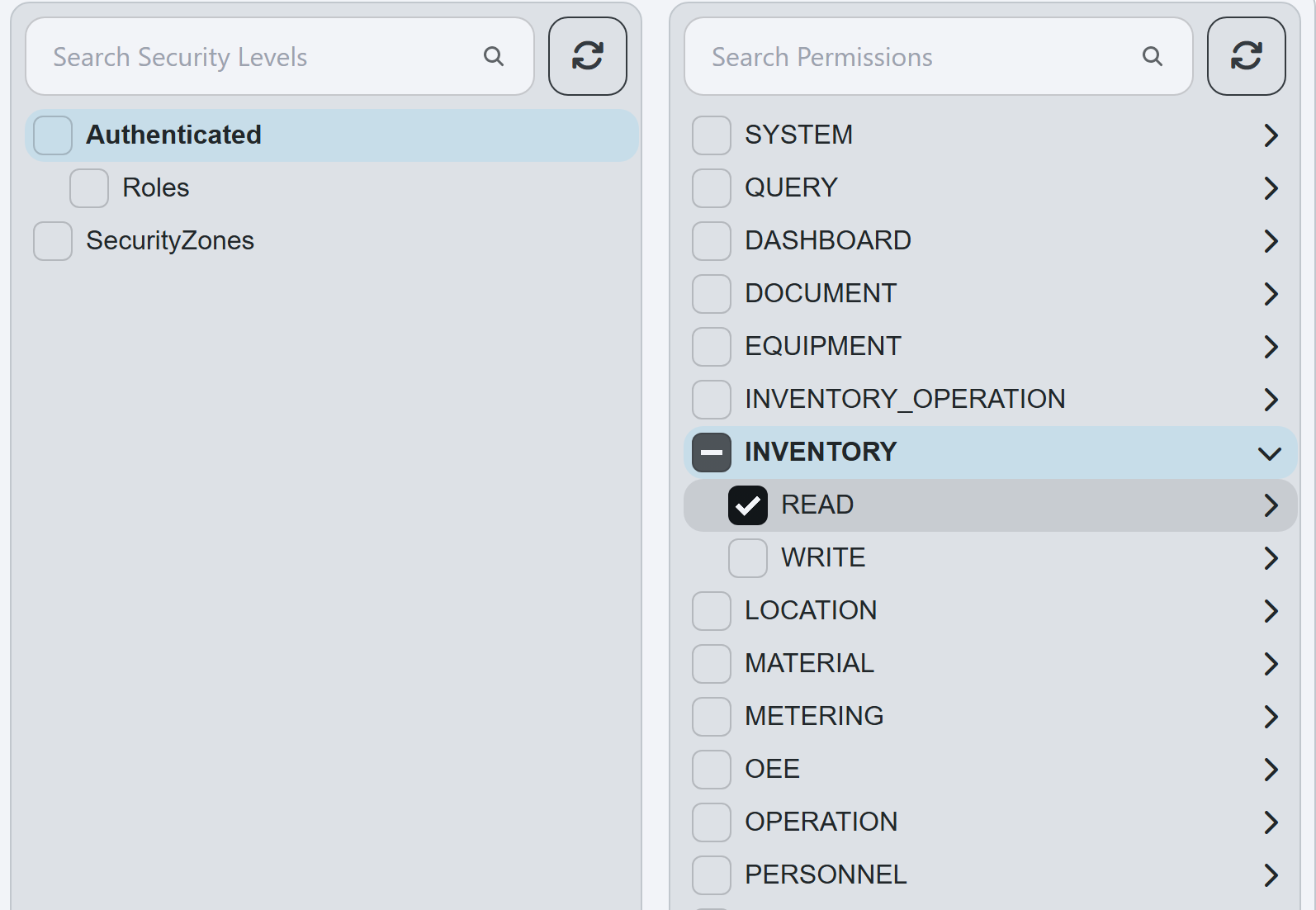1316x910 pixels.
Task: Expand the PERSONNEL permission chevron
Action: tap(1271, 875)
